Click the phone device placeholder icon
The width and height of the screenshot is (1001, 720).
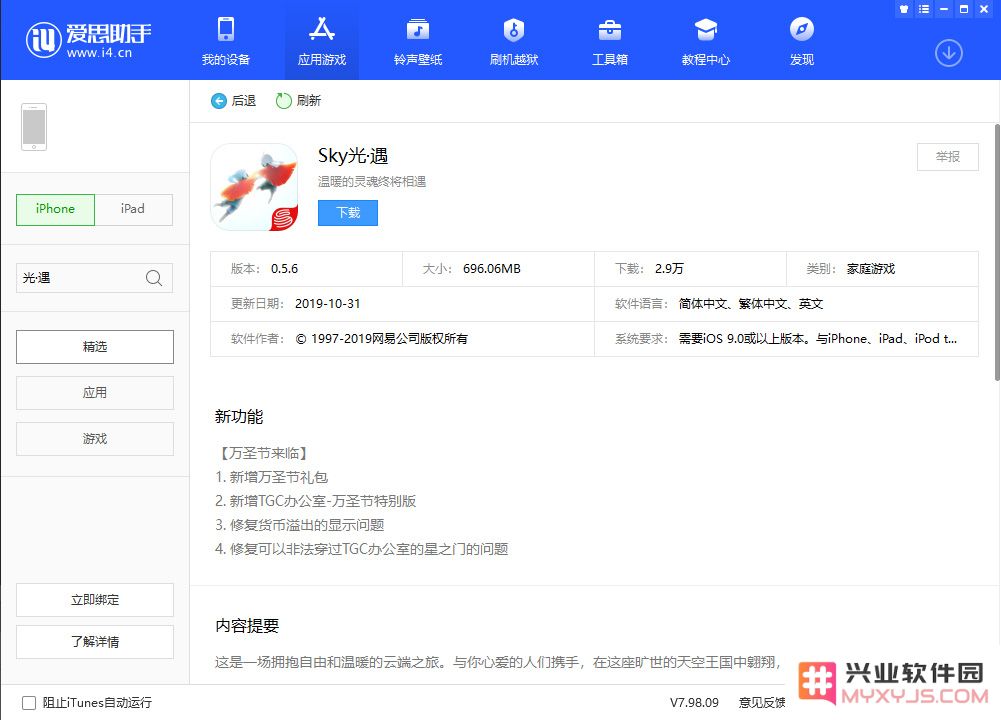pos(34,127)
